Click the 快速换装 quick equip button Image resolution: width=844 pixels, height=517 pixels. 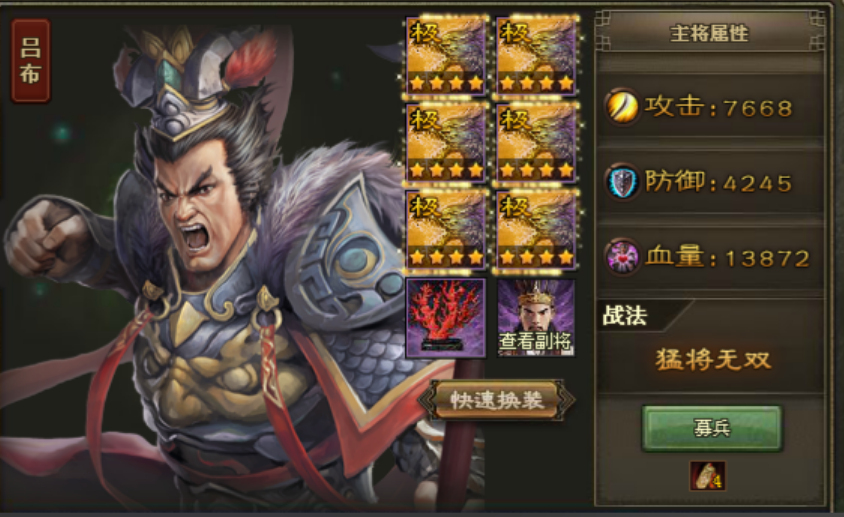(497, 400)
